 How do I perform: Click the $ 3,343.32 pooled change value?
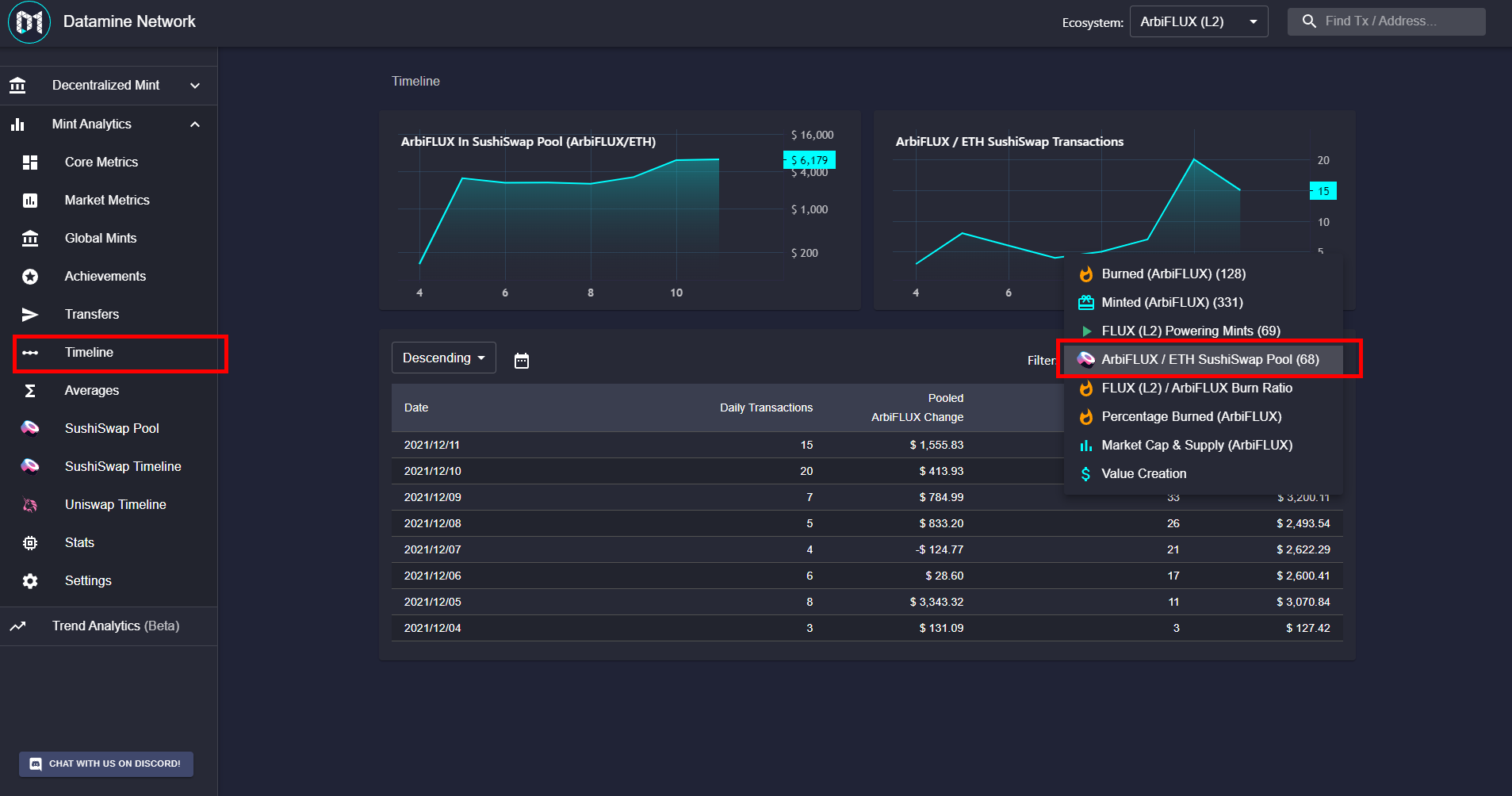[x=936, y=602]
